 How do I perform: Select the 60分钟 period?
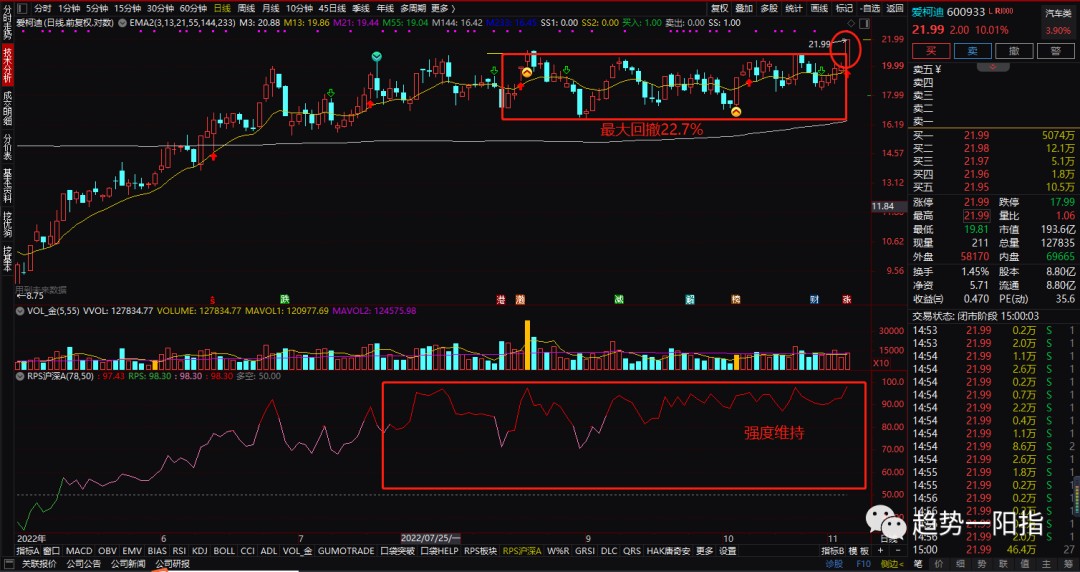(x=193, y=8)
